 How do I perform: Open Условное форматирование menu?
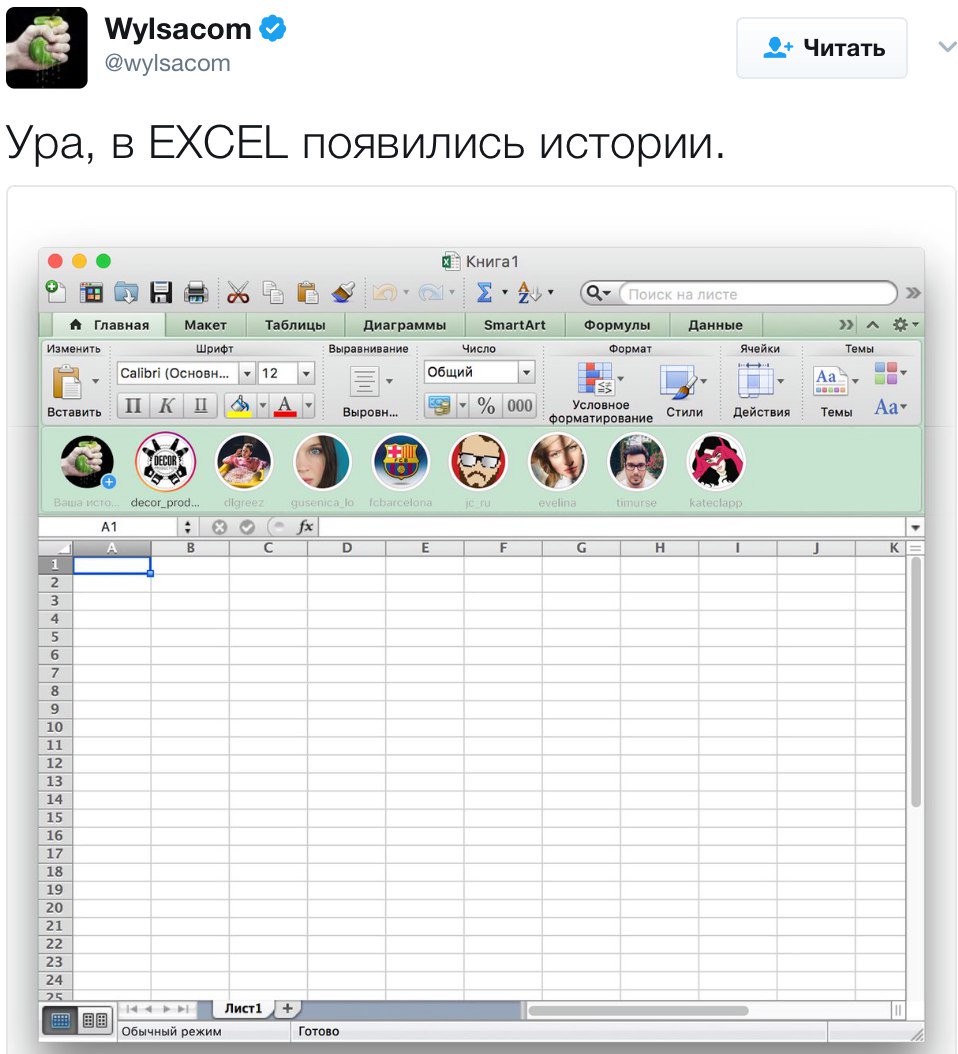point(600,392)
